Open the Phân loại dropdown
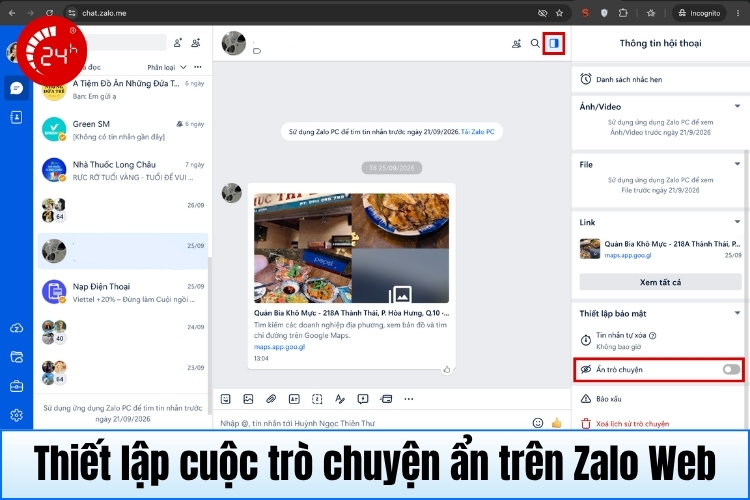Screen dimensions: 750x500 tap(167, 67)
